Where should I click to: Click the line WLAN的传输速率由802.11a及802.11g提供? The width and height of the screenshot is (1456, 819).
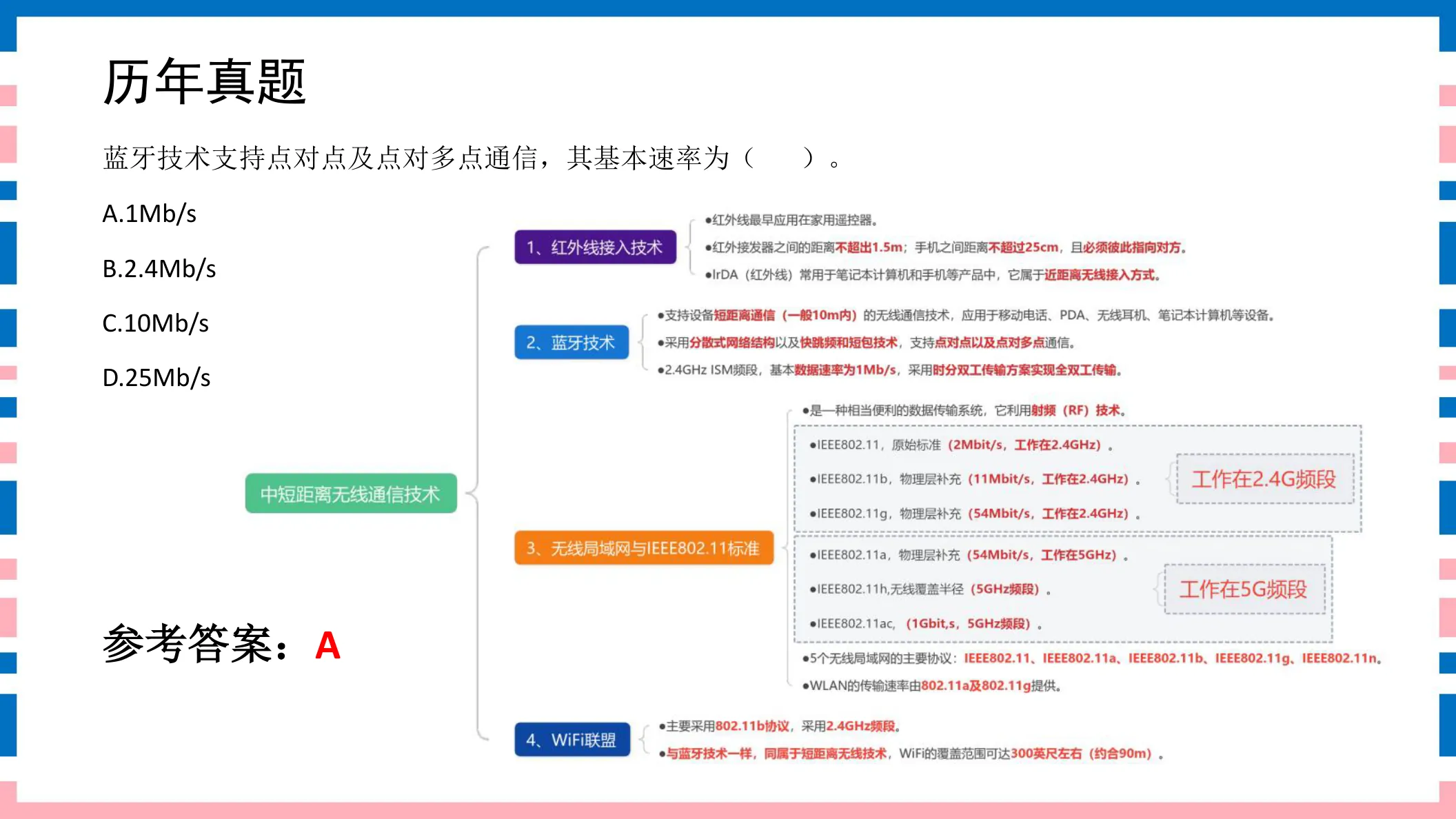pos(932,686)
